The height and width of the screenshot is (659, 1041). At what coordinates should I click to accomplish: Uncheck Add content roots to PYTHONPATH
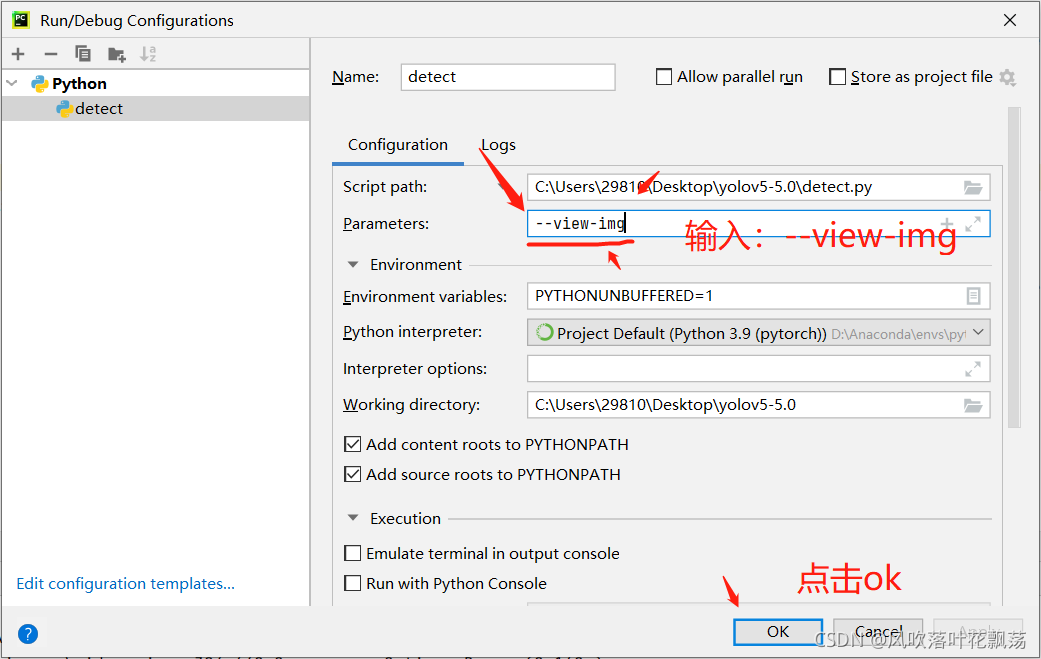[x=353, y=444]
